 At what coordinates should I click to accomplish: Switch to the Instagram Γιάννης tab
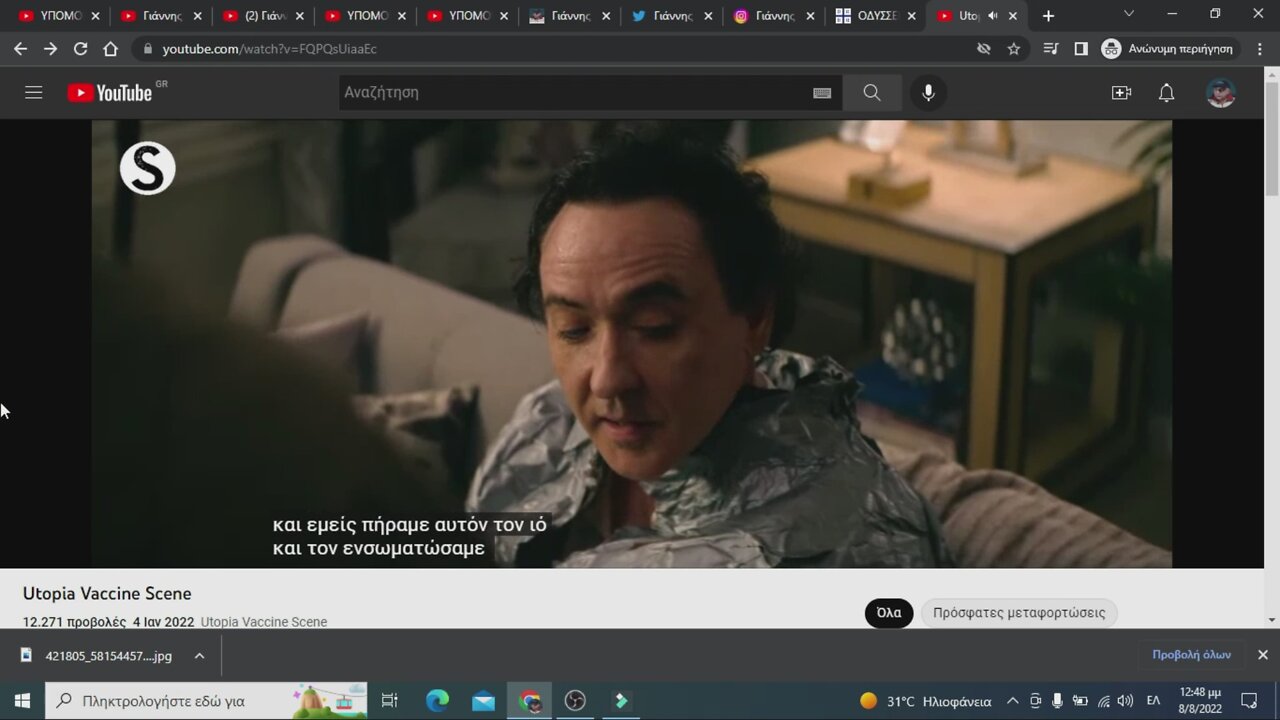point(771,16)
